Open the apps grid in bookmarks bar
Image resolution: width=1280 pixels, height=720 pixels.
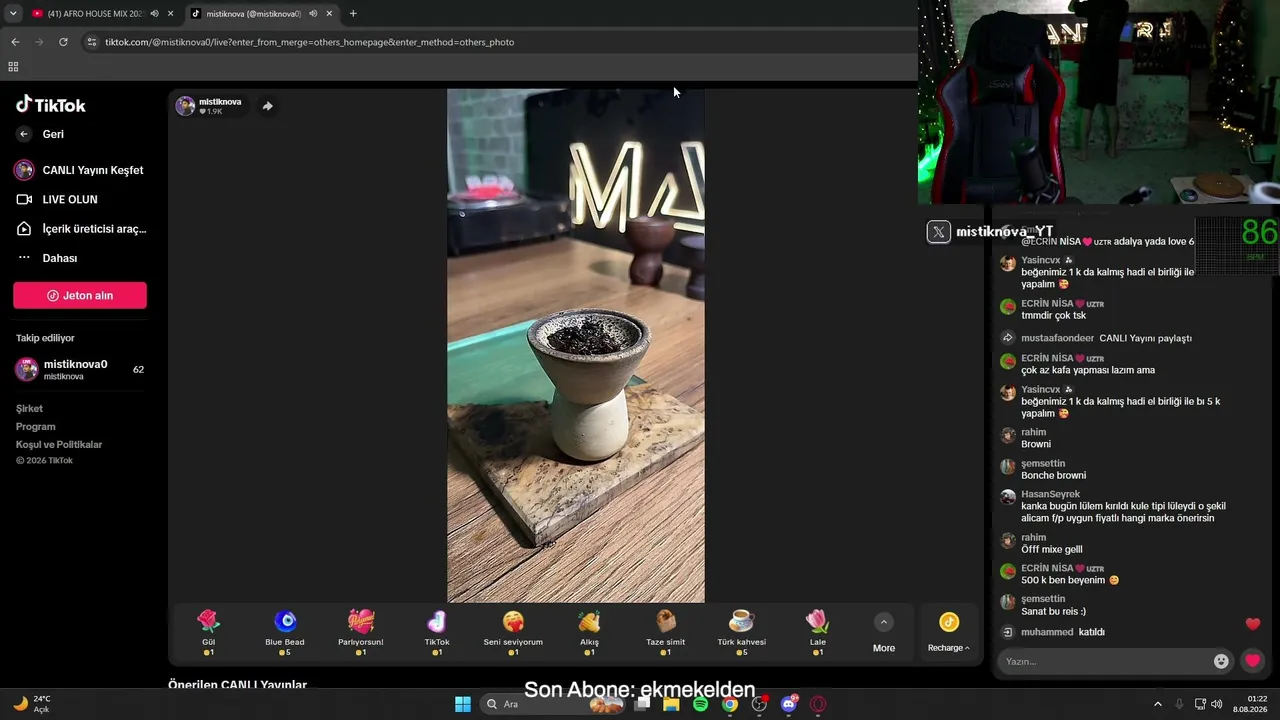pyautogui.click(x=13, y=67)
